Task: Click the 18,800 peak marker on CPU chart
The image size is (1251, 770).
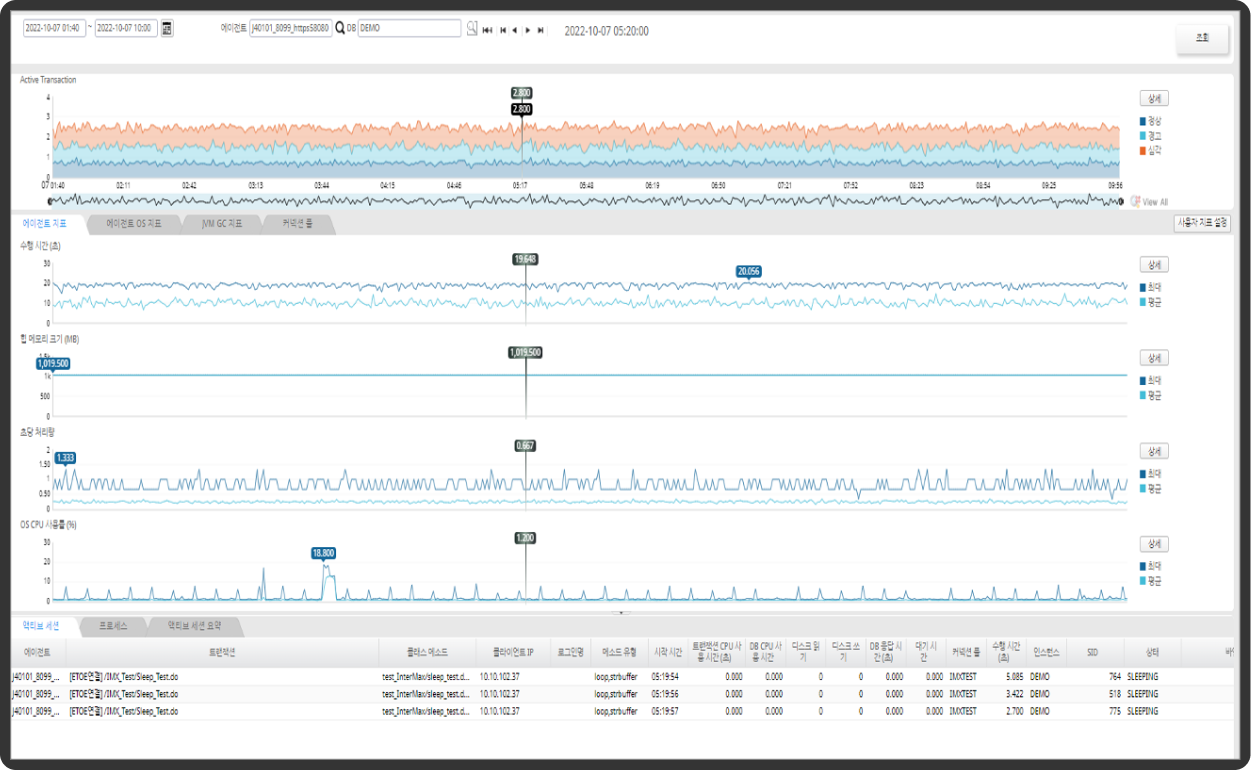Action: (323, 552)
